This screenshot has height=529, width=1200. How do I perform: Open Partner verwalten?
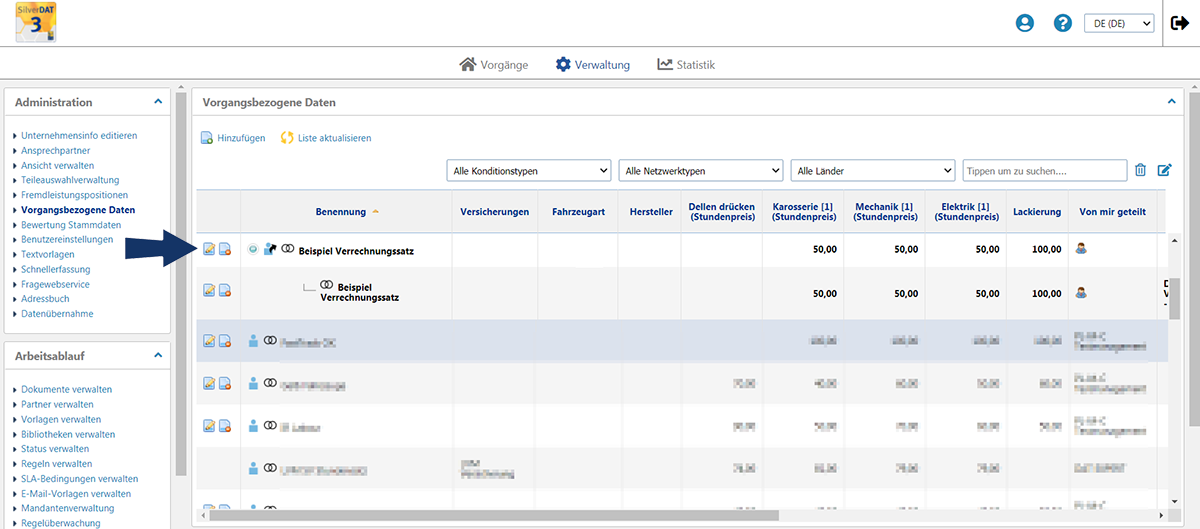(58, 404)
